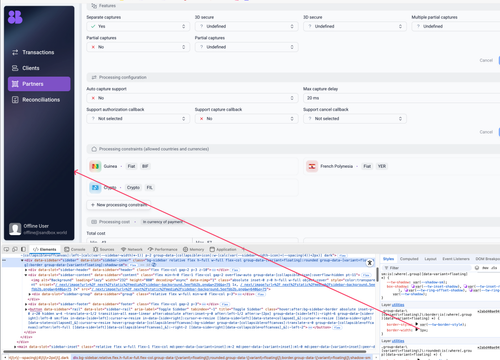Click Cancel under Processing configuration

(486, 132)
